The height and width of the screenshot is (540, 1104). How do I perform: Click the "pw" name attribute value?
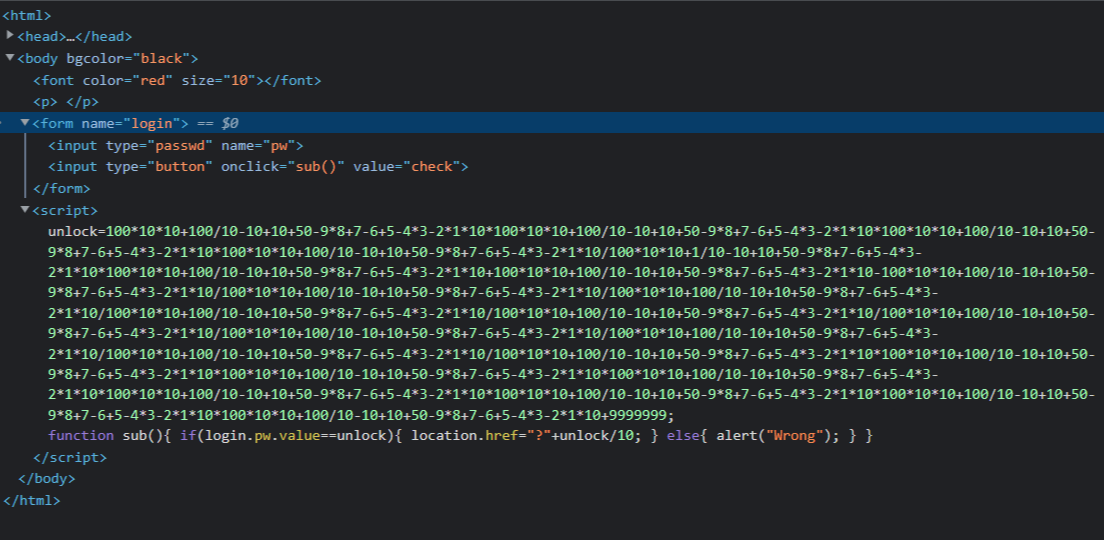click(282, 146)
